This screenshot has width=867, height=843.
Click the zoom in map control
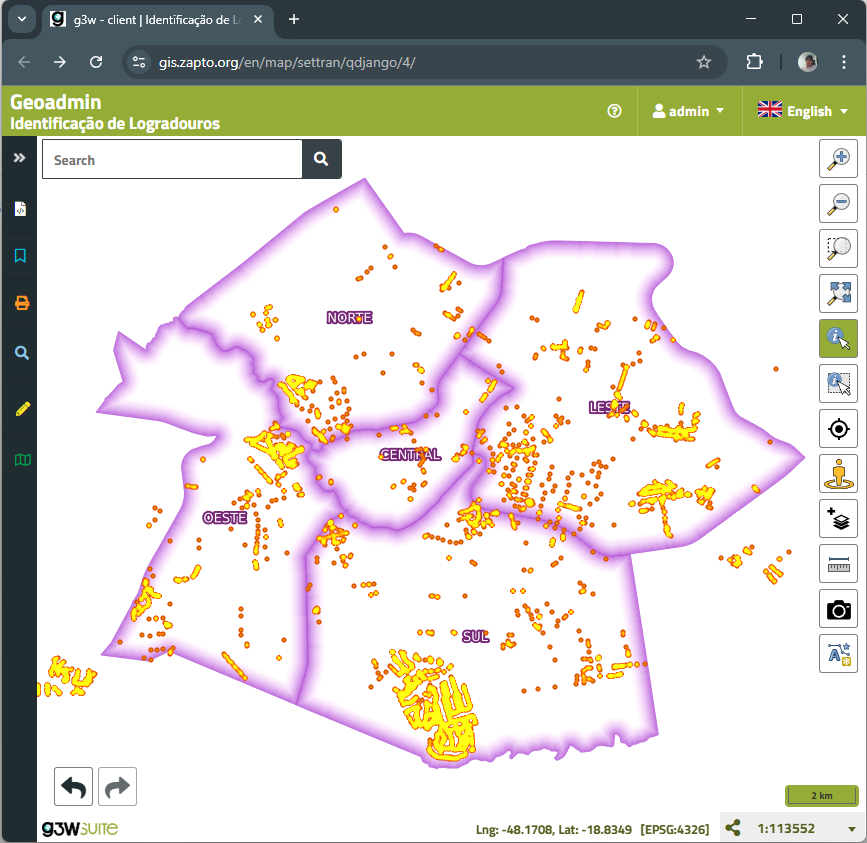838,158
